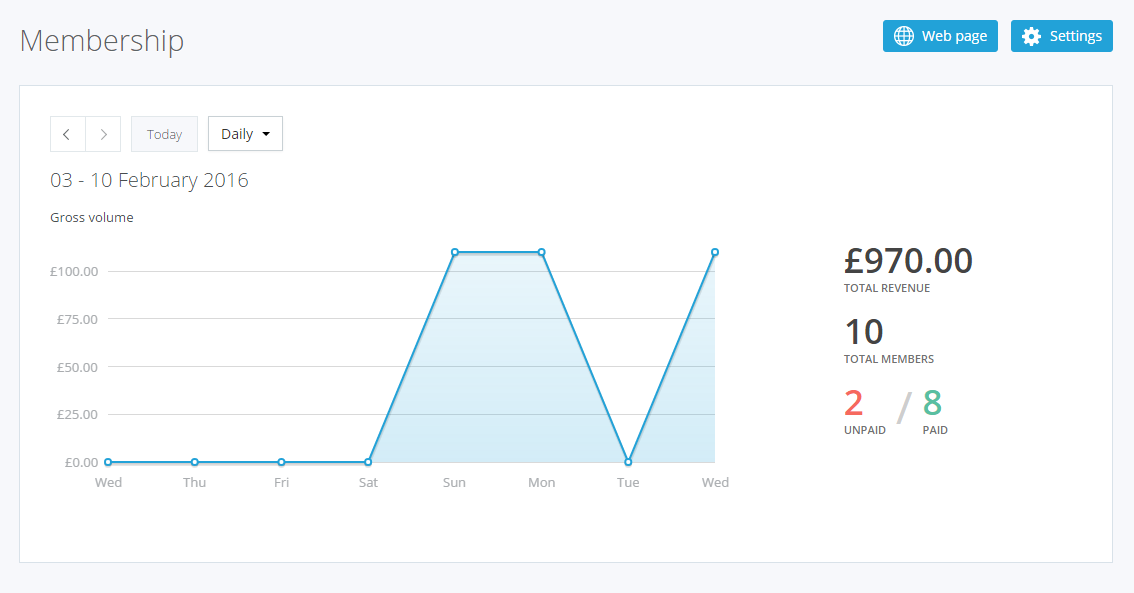Click the gear icon on Settings button
Viewport: 1134px width, 593px height.
(1032, 36)
